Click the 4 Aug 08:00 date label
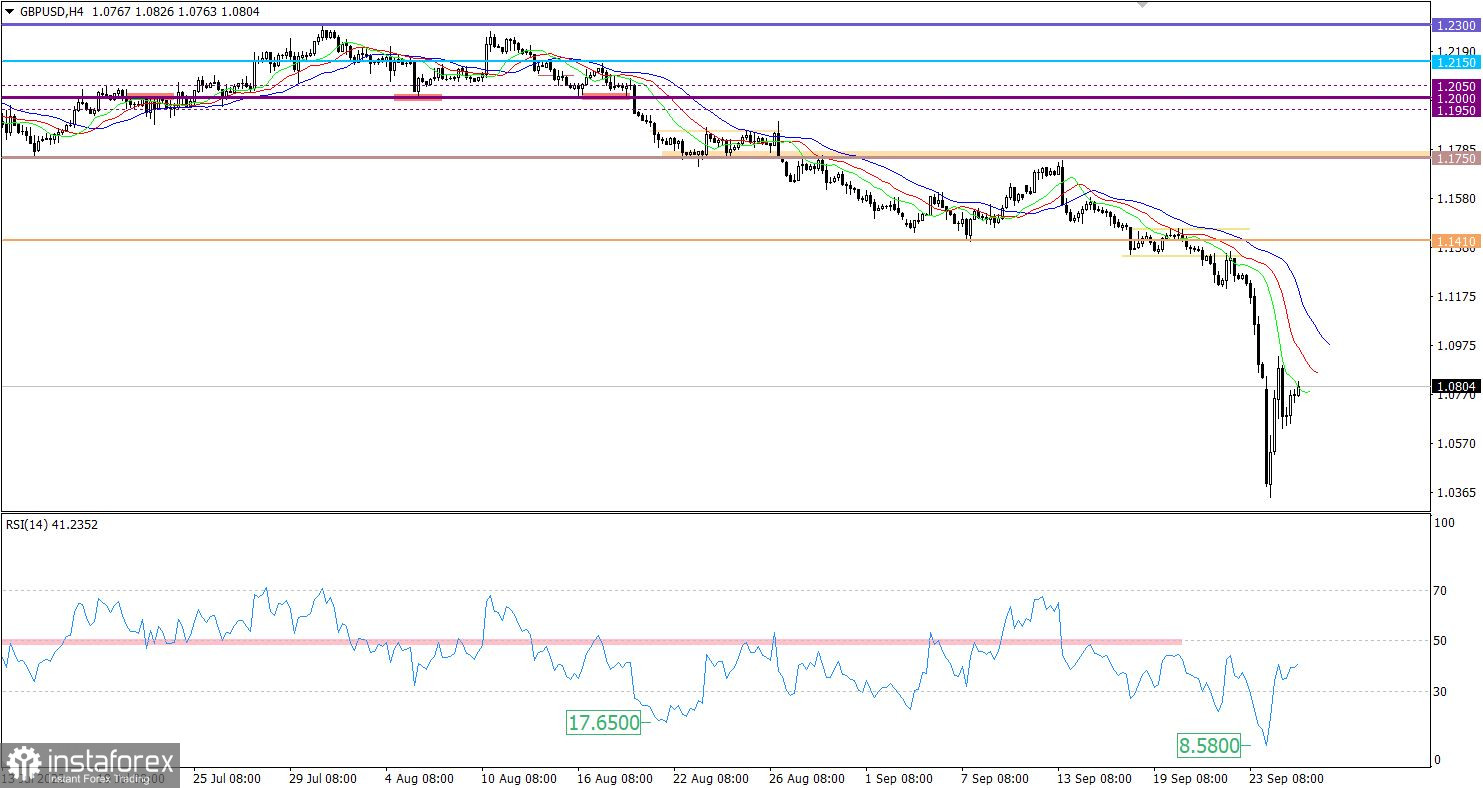 [421, 777]
